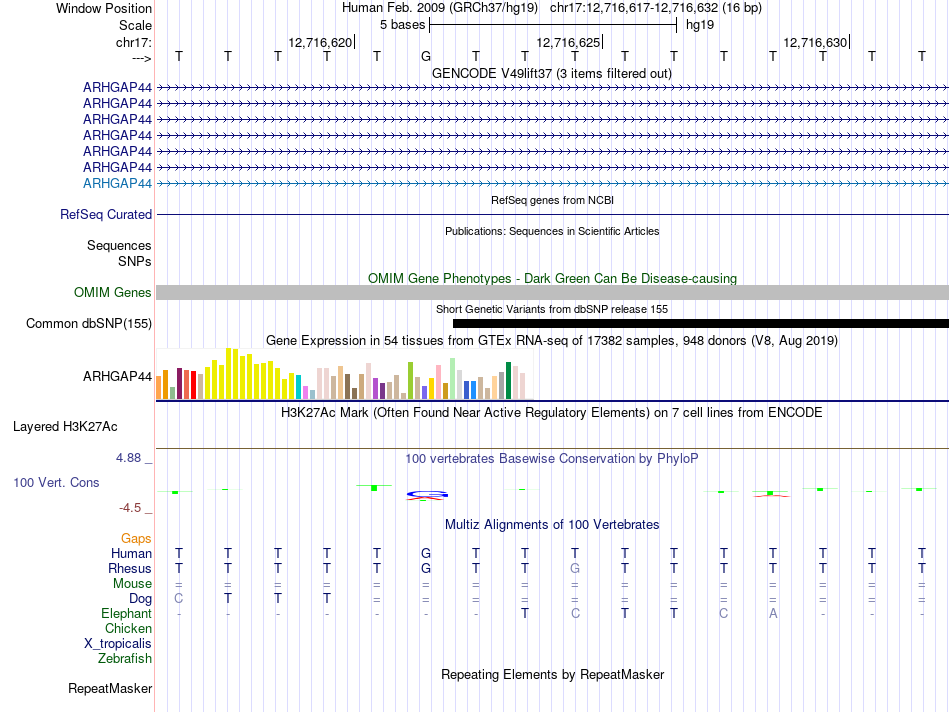Image resolution: width=950 pixels, height=712 pixels.
Task: Click the gray OMIM Genes bar
Action: [x=552, y=293]
